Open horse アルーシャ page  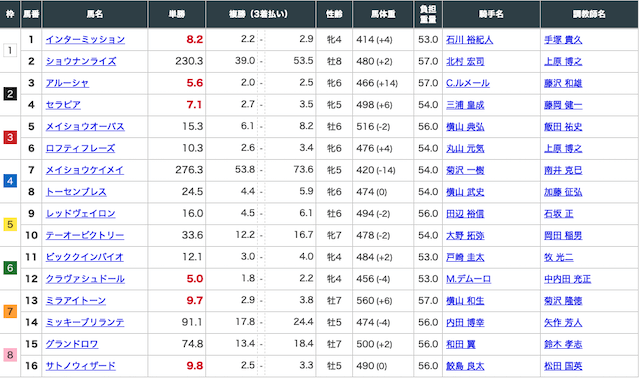pos(67,83)
